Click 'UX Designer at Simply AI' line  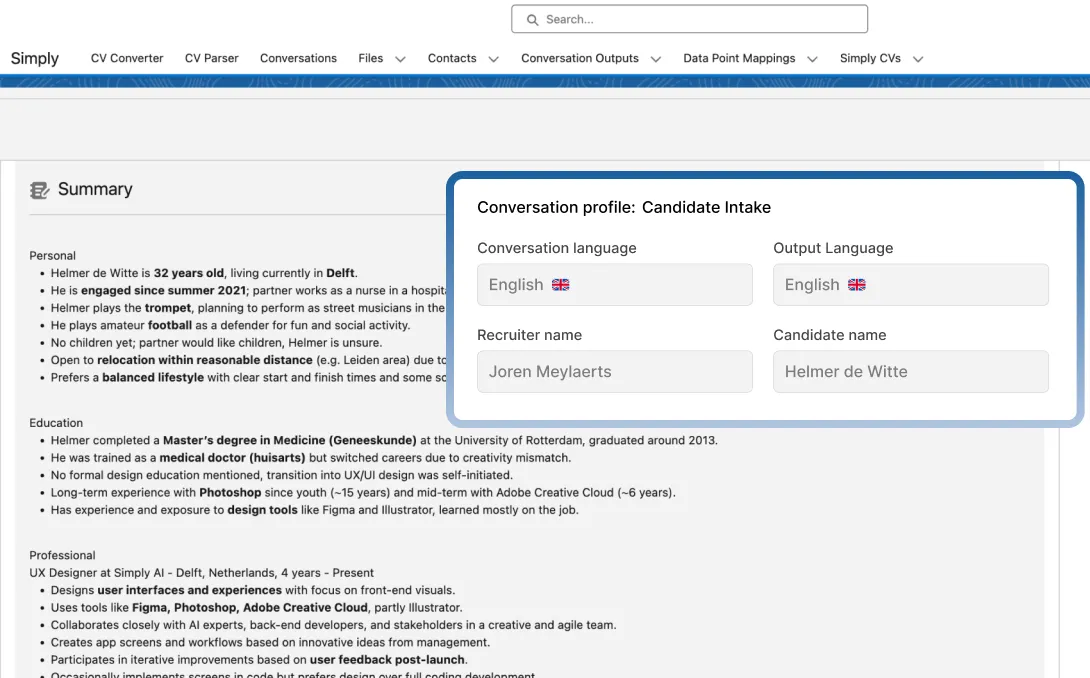202,573
